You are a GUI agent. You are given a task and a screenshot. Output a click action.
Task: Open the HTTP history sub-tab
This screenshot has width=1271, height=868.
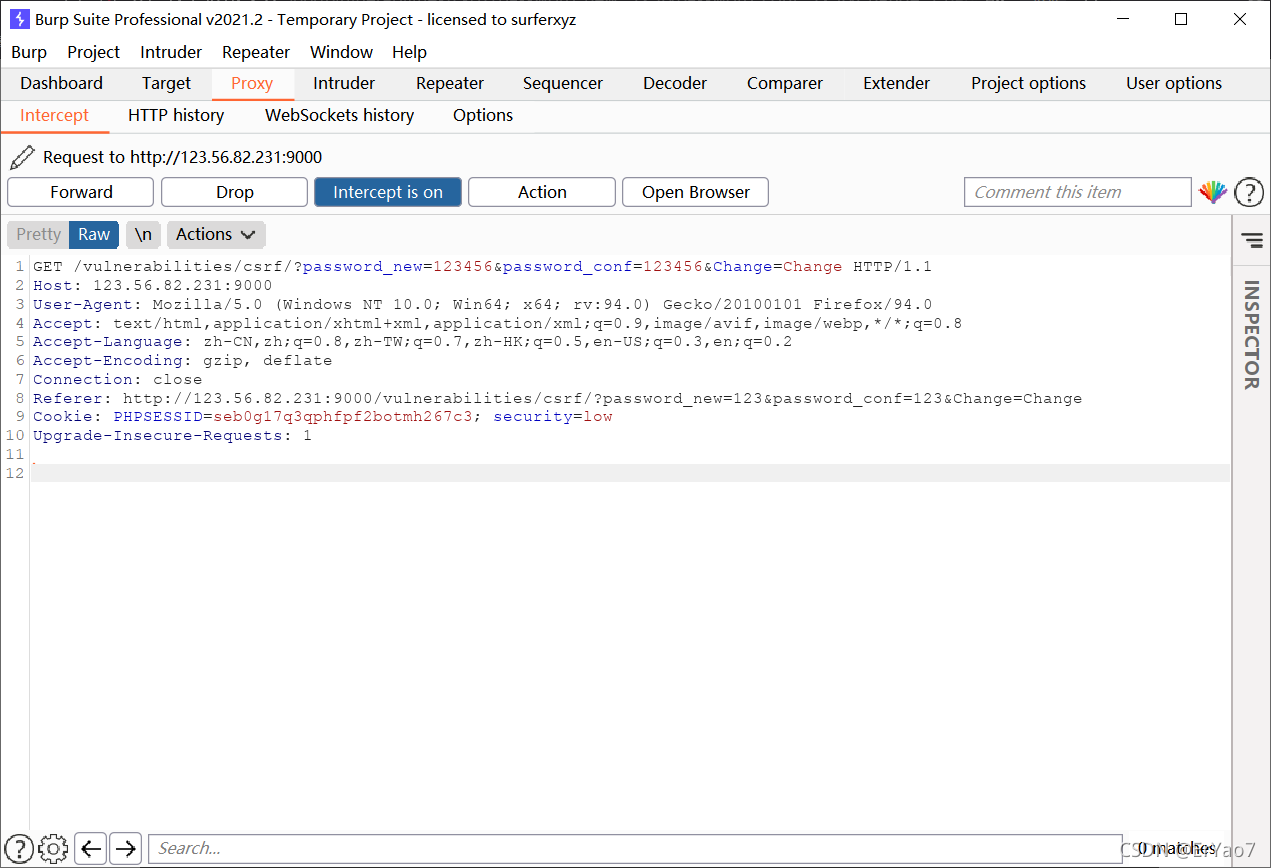pyautogui.click(x=176, y=115)
